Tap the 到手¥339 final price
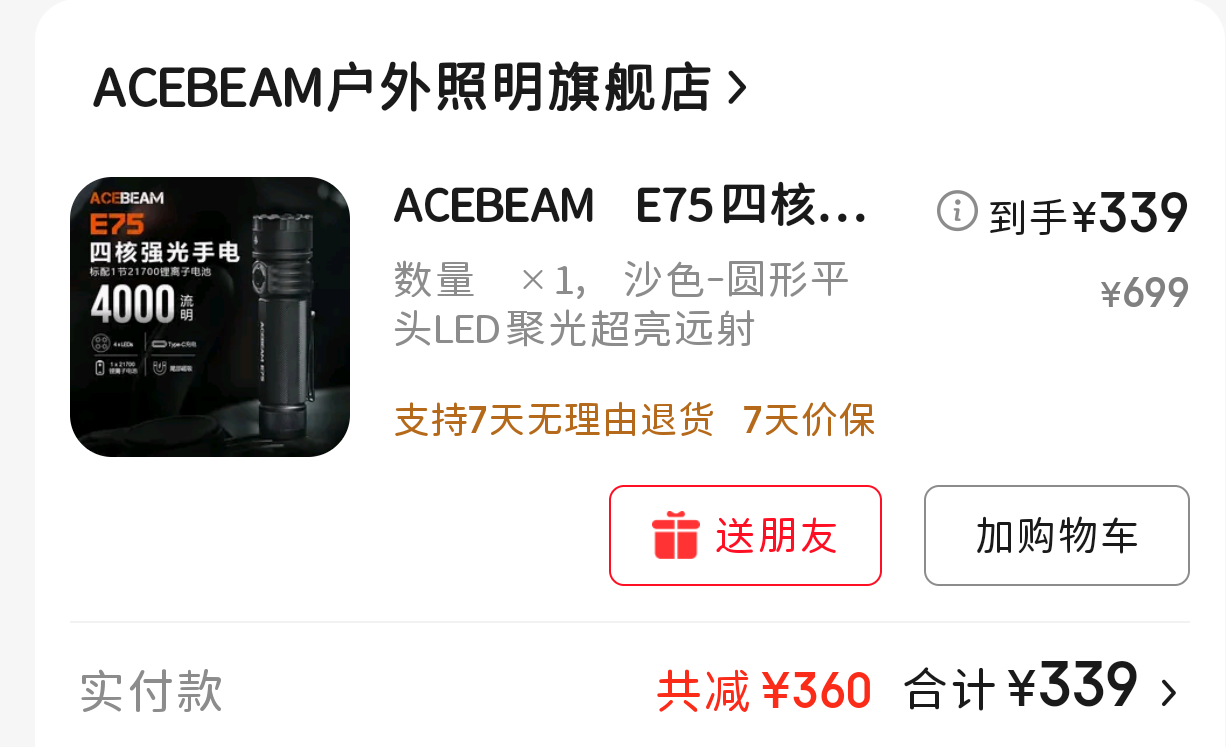Image resolution: width=1226 pixels, height=747 pixels. (x=1088, y=213)
